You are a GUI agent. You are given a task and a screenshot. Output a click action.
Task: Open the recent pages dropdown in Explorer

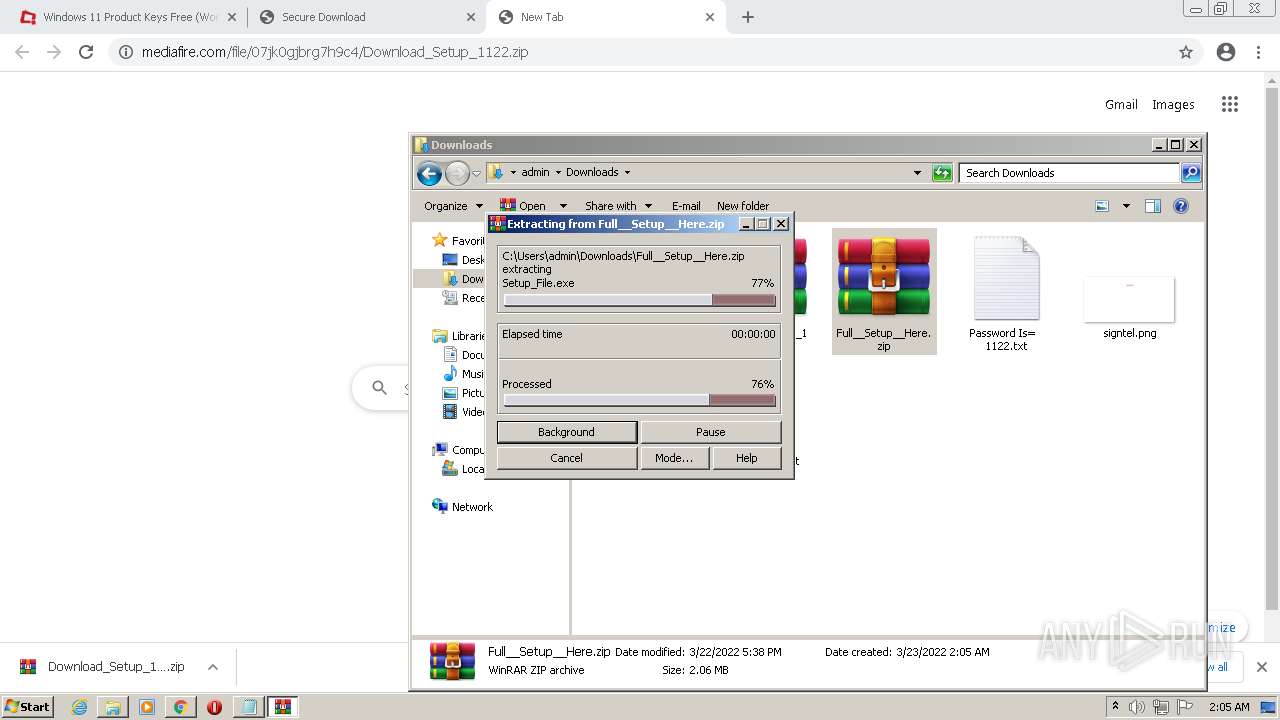pyautogui.click(x=477, y=173)
